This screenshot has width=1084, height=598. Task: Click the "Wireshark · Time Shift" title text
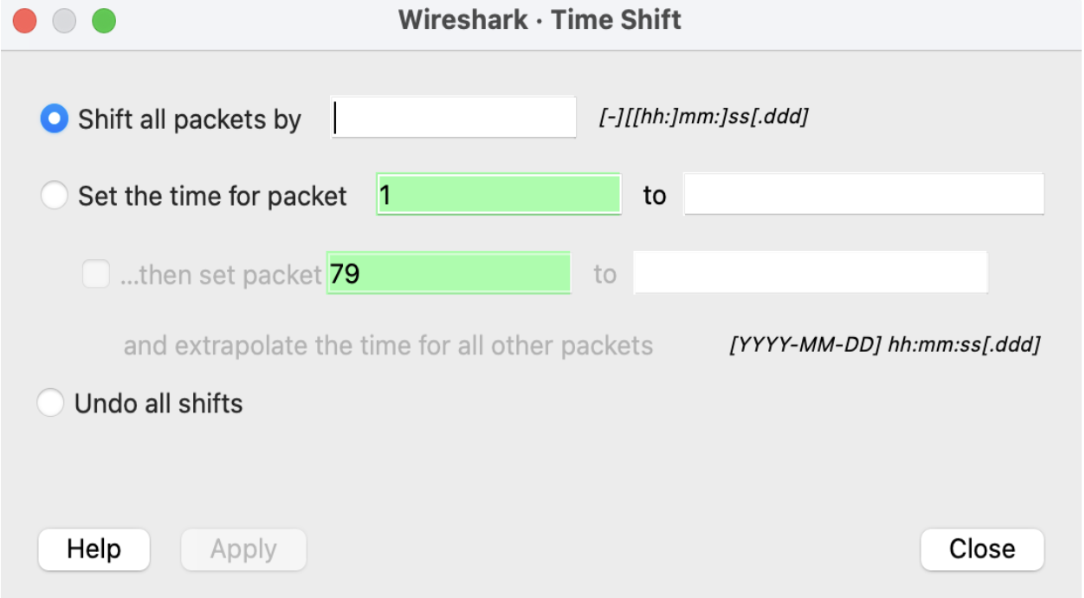point(541,17)
